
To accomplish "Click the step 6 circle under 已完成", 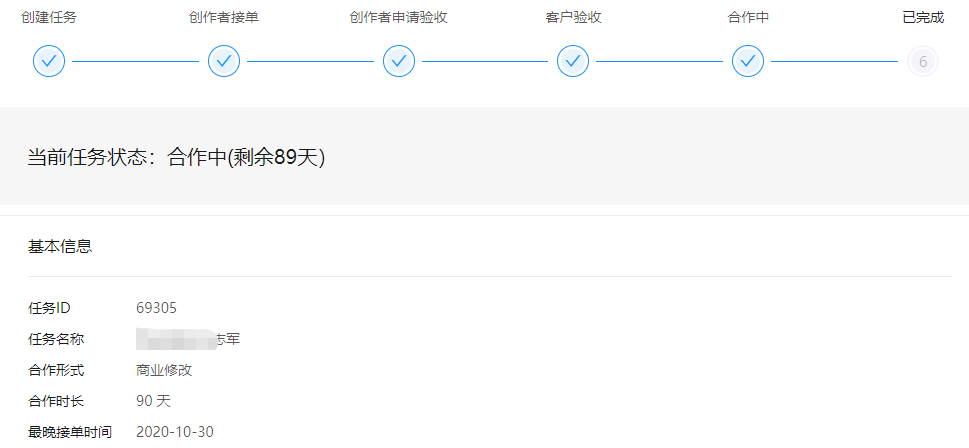I will point(923,61).
